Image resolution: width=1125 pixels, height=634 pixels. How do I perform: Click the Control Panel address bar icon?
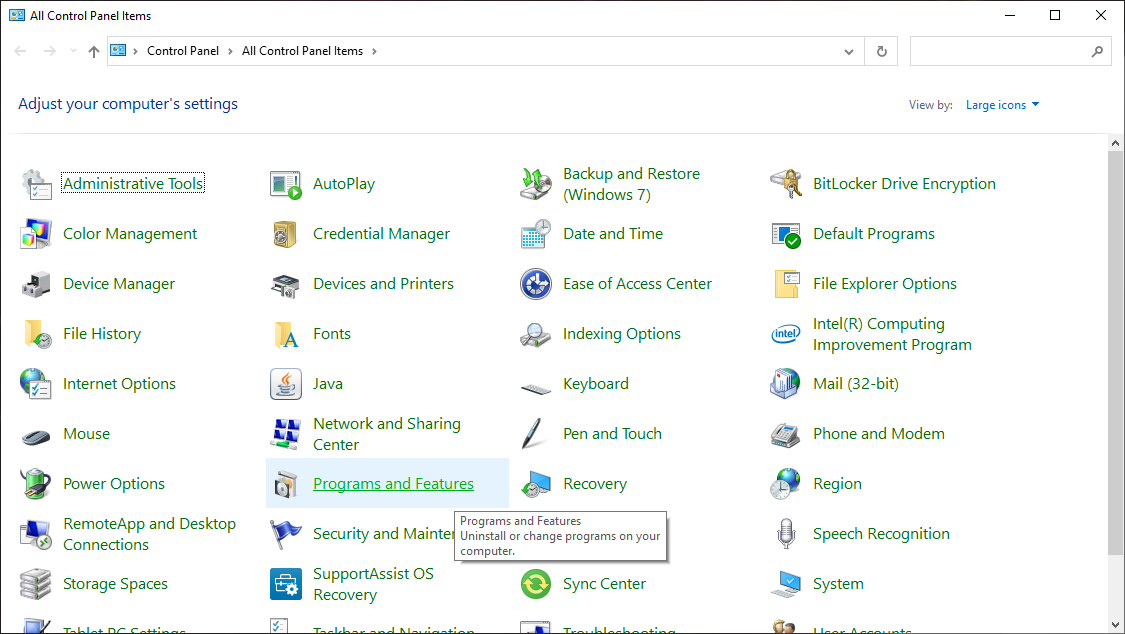118,51
